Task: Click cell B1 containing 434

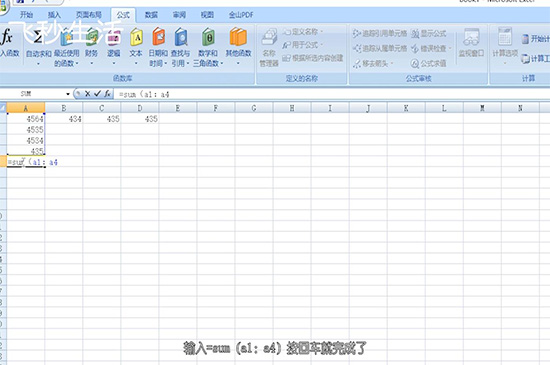Action: [63, 119]
